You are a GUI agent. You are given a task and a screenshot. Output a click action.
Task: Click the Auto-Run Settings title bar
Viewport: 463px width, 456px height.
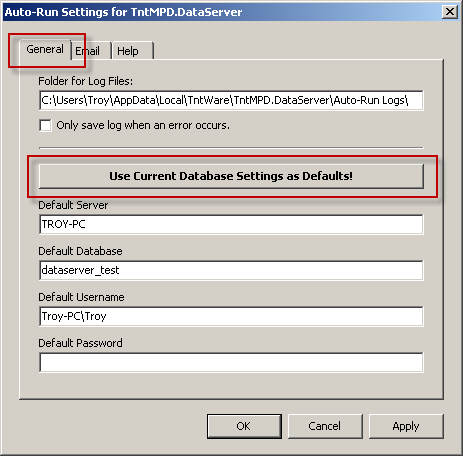pos(222,12)
